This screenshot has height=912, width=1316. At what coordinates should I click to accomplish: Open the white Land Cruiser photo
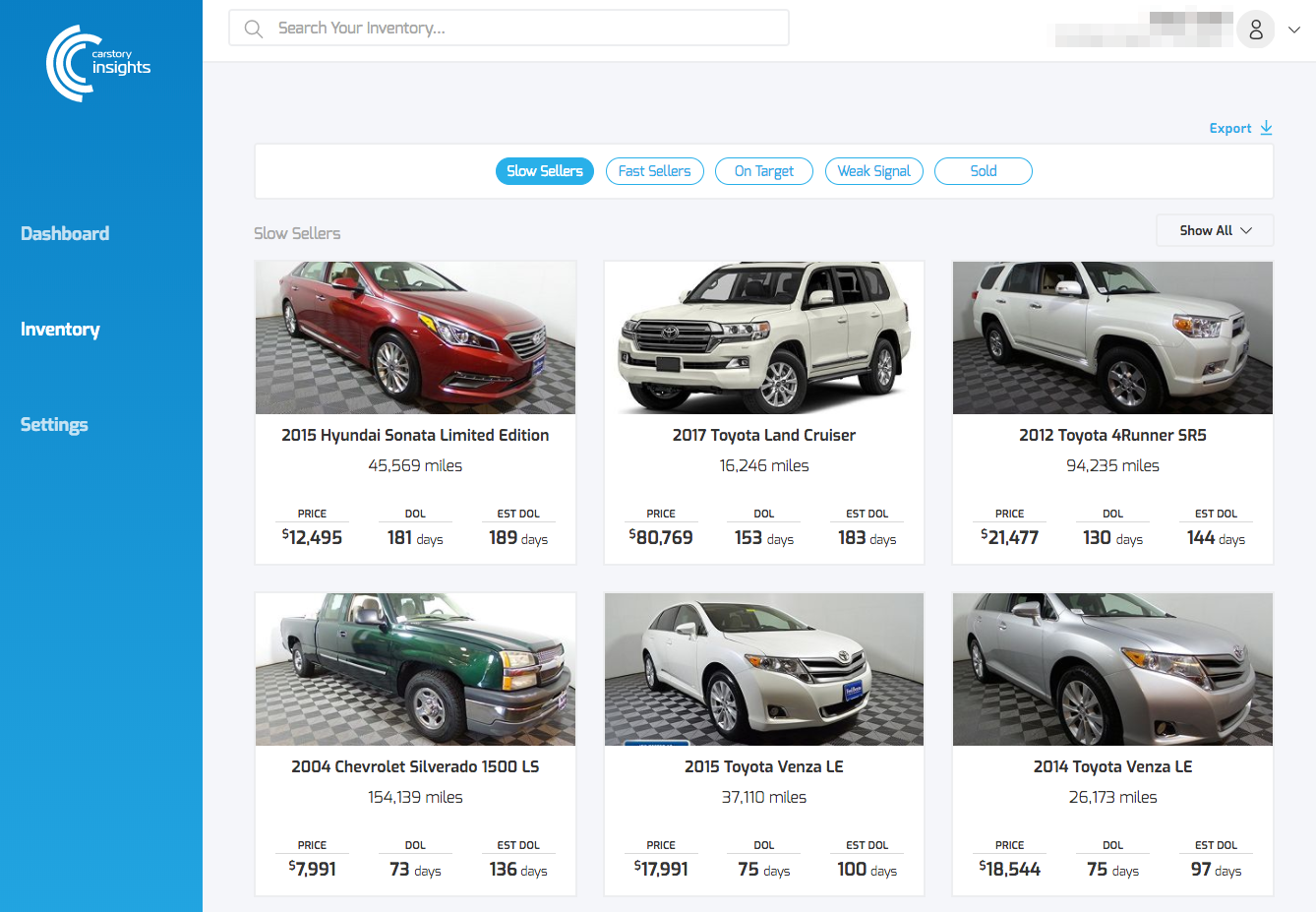(x=764, y=337)
